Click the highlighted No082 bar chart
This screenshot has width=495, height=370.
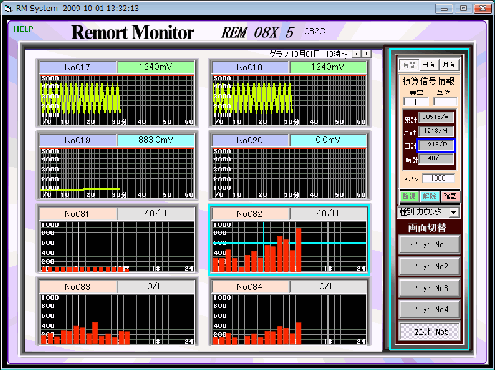point(289,247)
